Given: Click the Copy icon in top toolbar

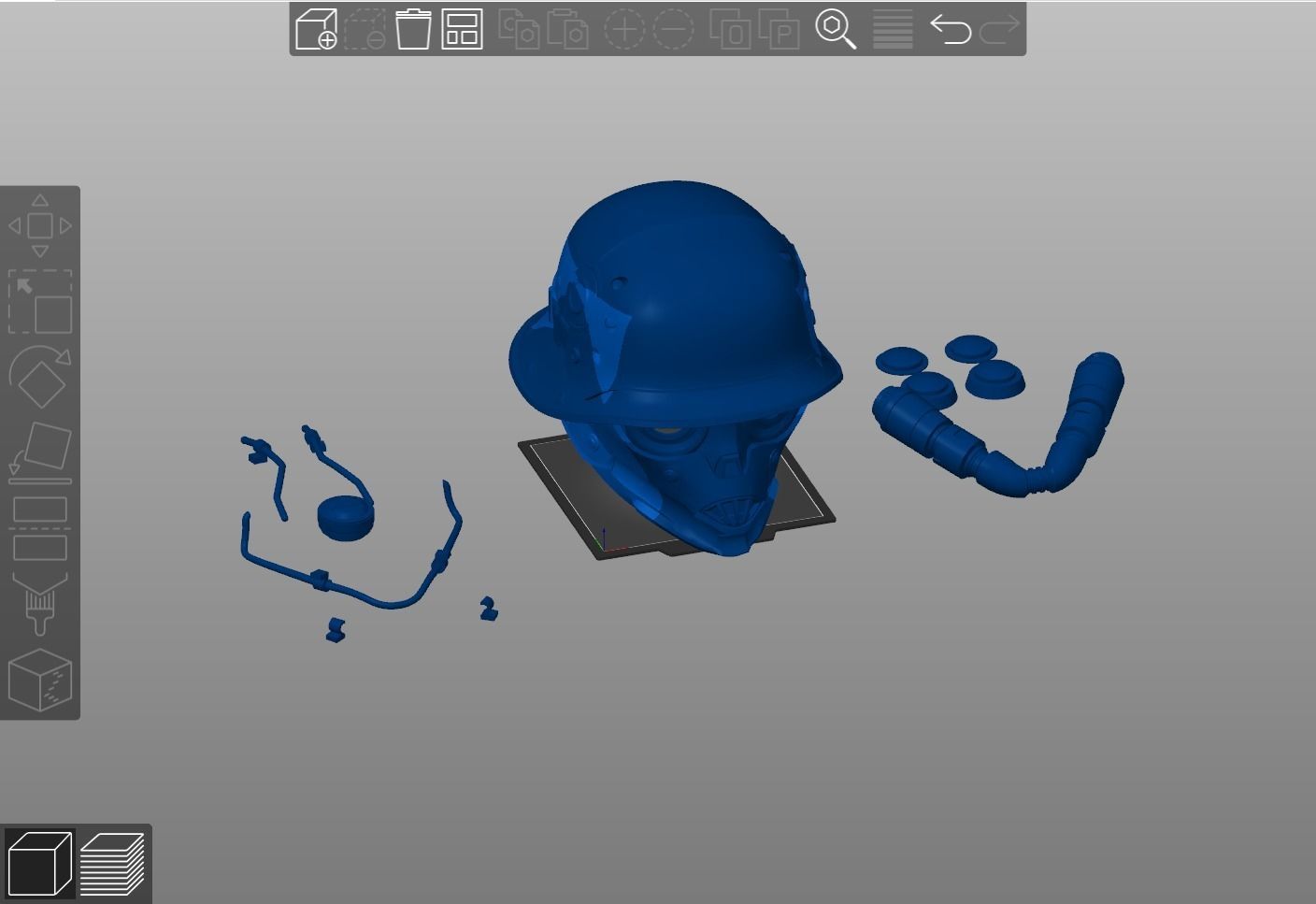Looking at the screenshot, I should coord(519,29).
